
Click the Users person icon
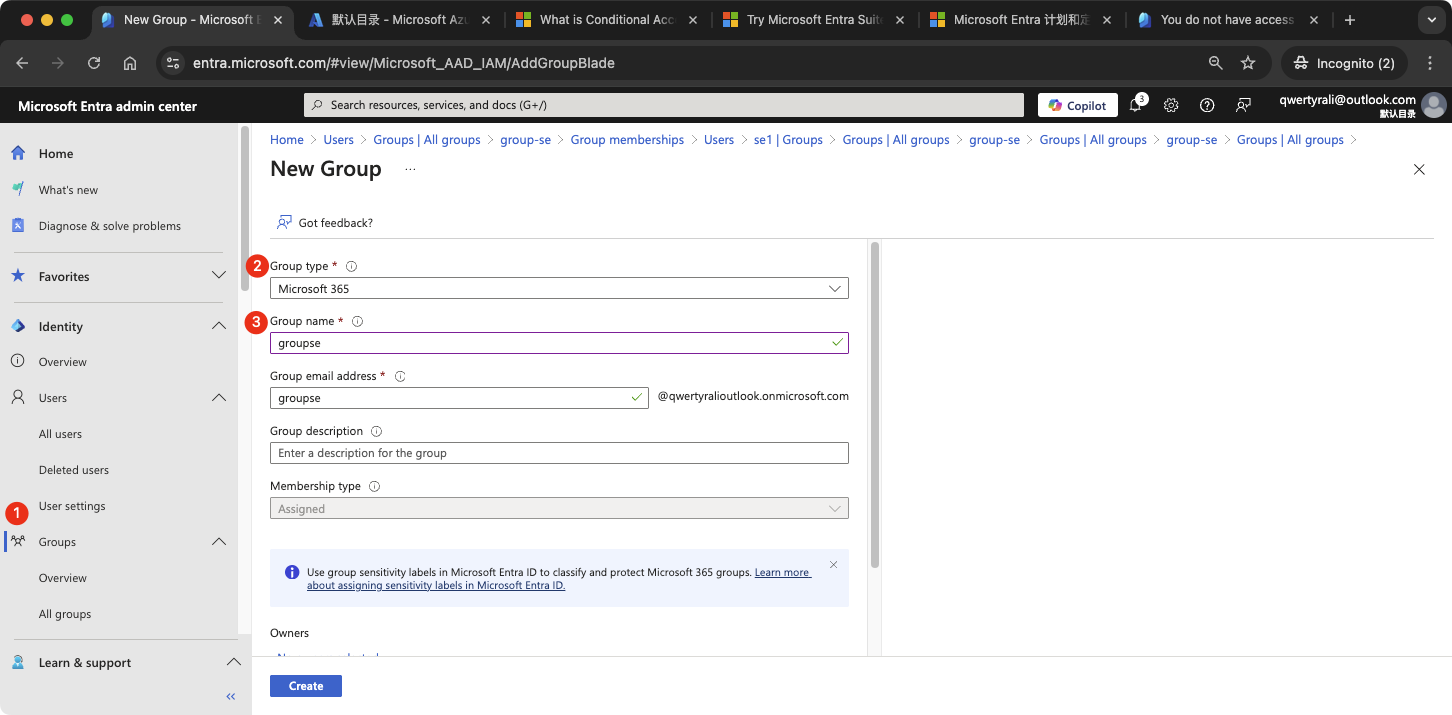[x=18, y=397]
